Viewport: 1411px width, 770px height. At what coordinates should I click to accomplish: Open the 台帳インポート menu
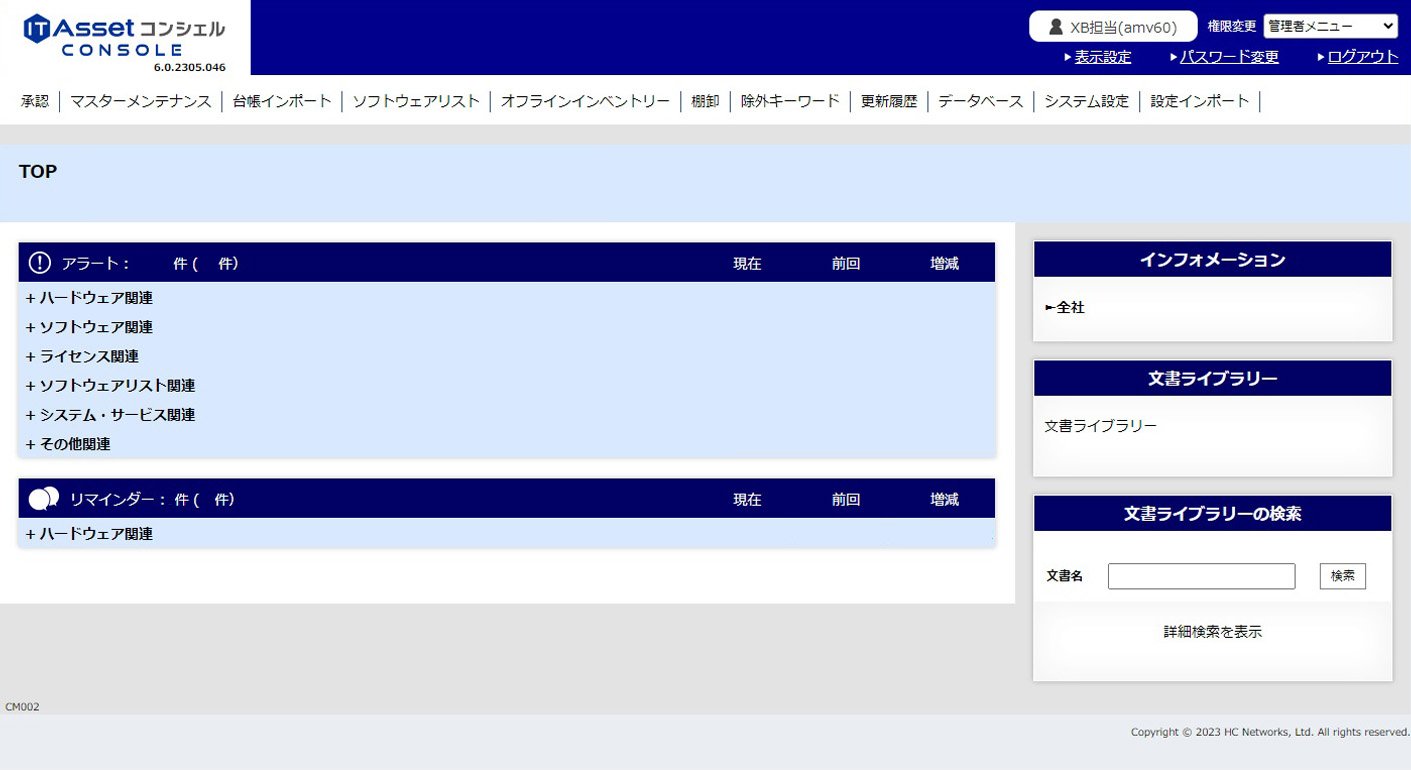pyautogui.click(x=281, y=101)
